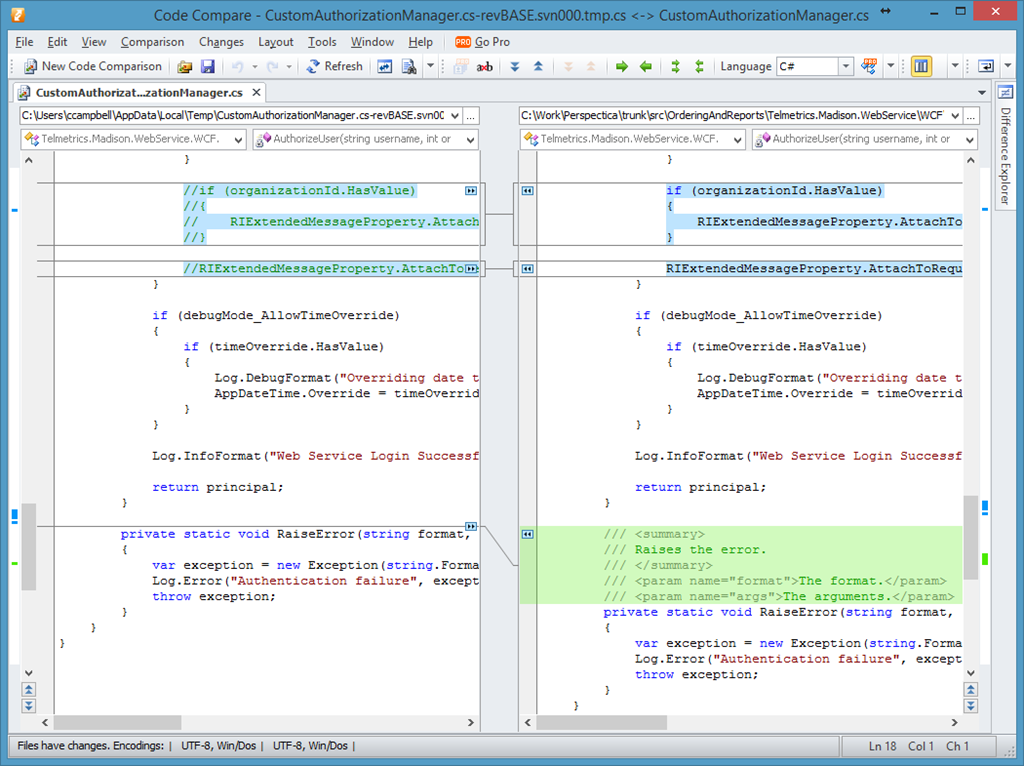Open the Language C# dropdown
The image size is (1024, 766).
(x=845, y=67)
